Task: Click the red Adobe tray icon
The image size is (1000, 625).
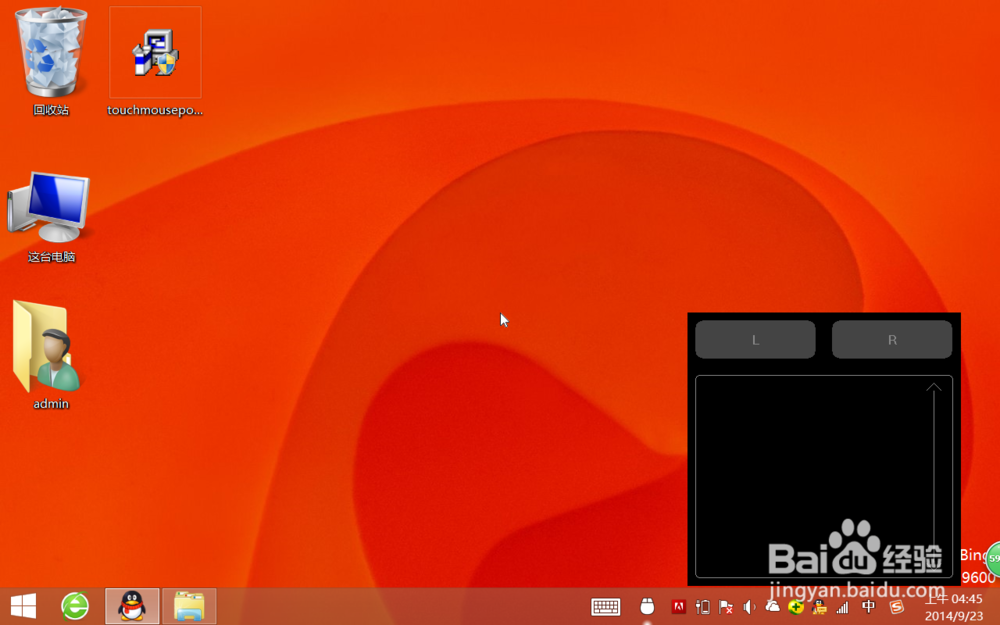Action: click(679, 607)
